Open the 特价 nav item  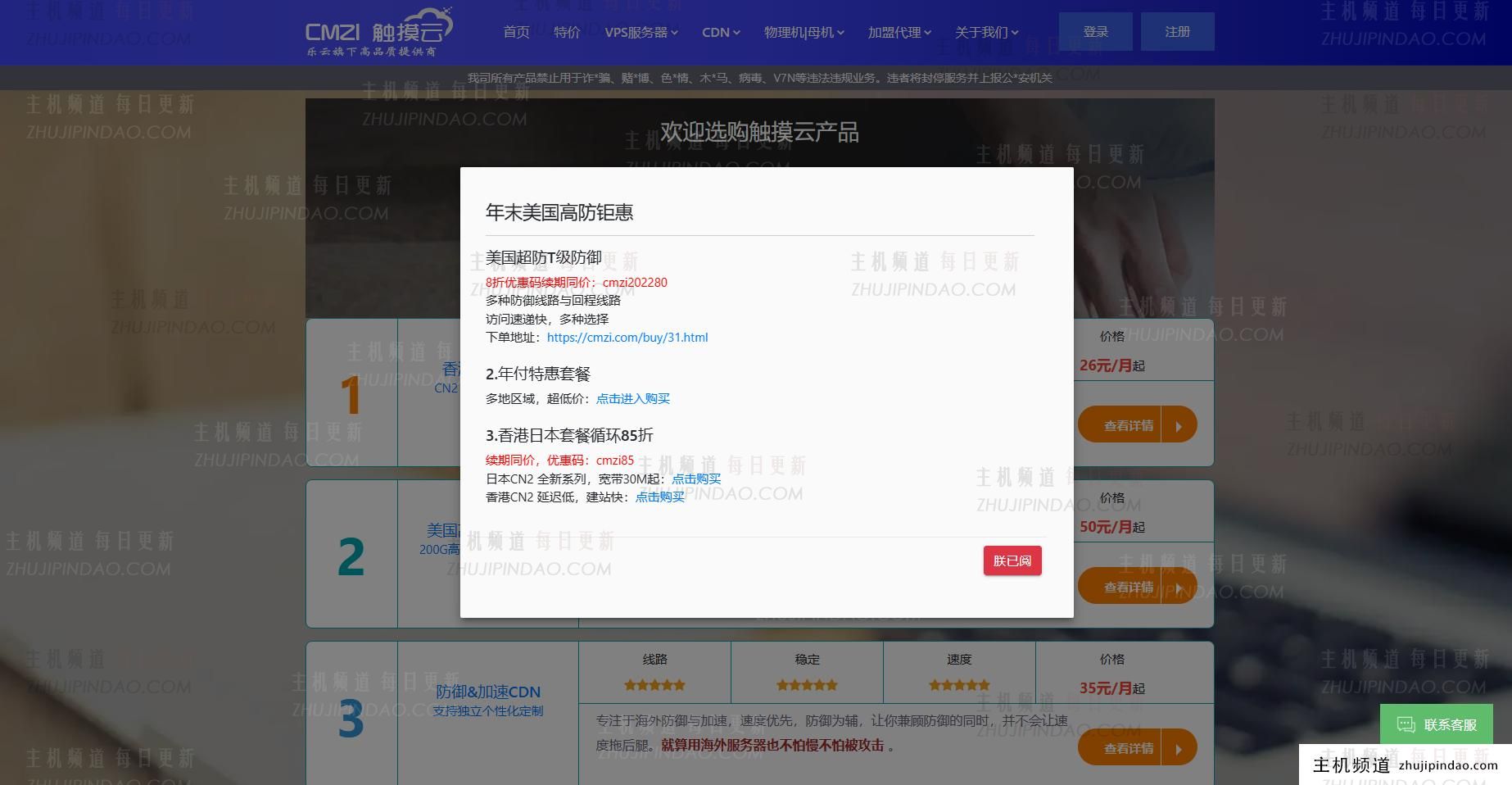tap(567, 32)
